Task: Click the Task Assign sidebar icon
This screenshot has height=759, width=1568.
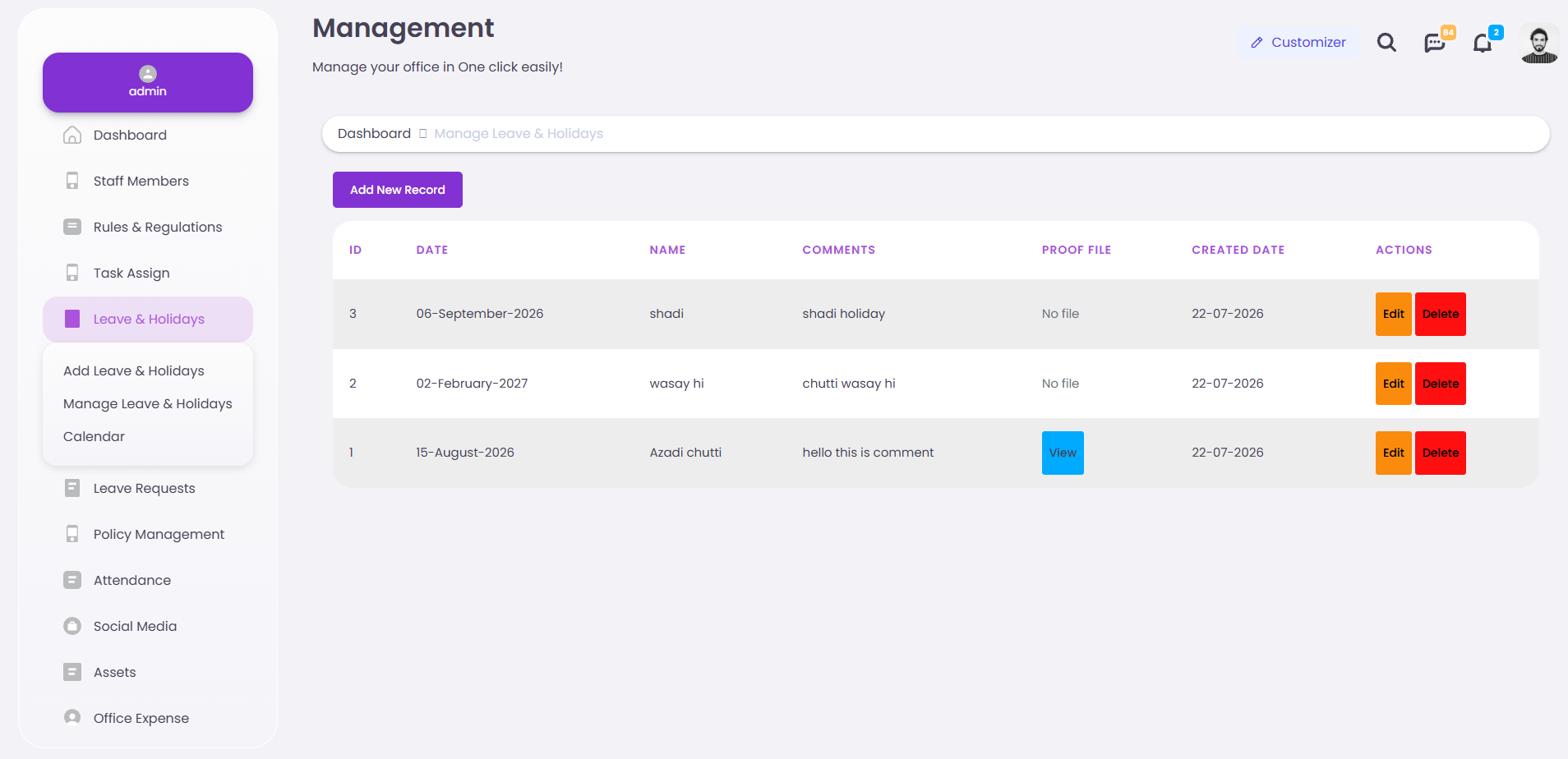Action: coord(72,273)
